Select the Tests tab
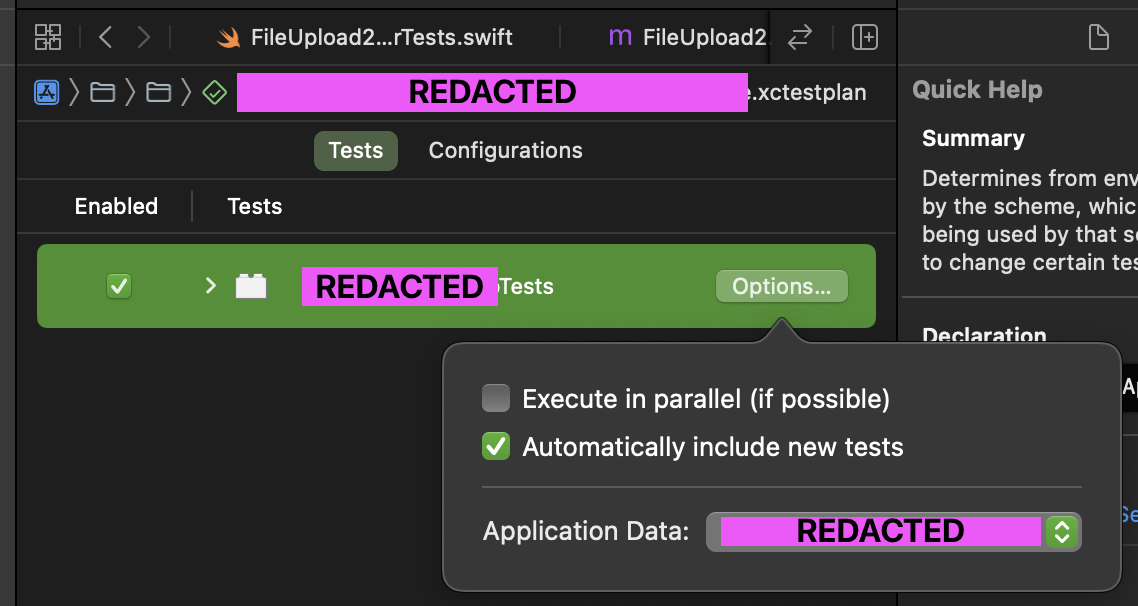This screenshot has height=606, width=1138. tap(356, 150)
